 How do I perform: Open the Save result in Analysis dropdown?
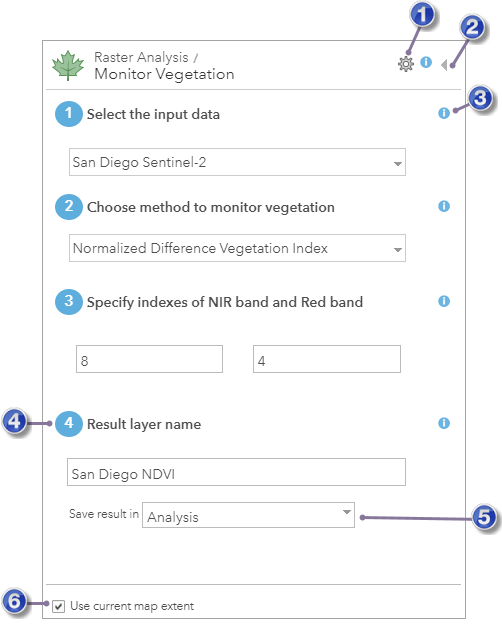pyautogui.click(x=248, y=515)
